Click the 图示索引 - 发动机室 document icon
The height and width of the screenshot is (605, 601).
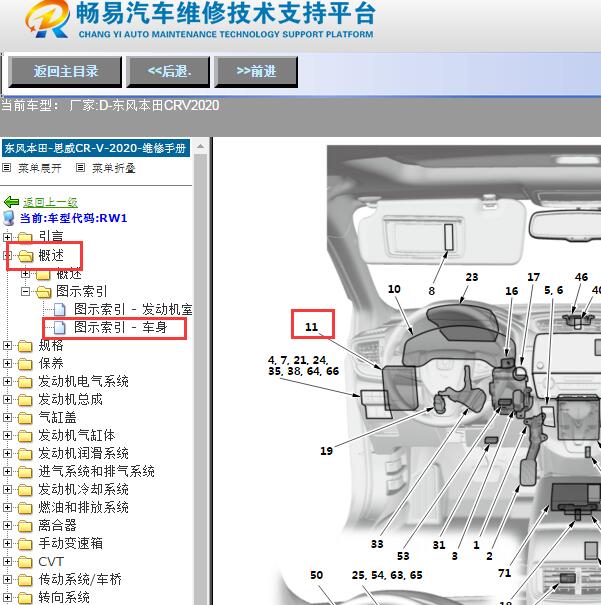[x=59, y=309]
